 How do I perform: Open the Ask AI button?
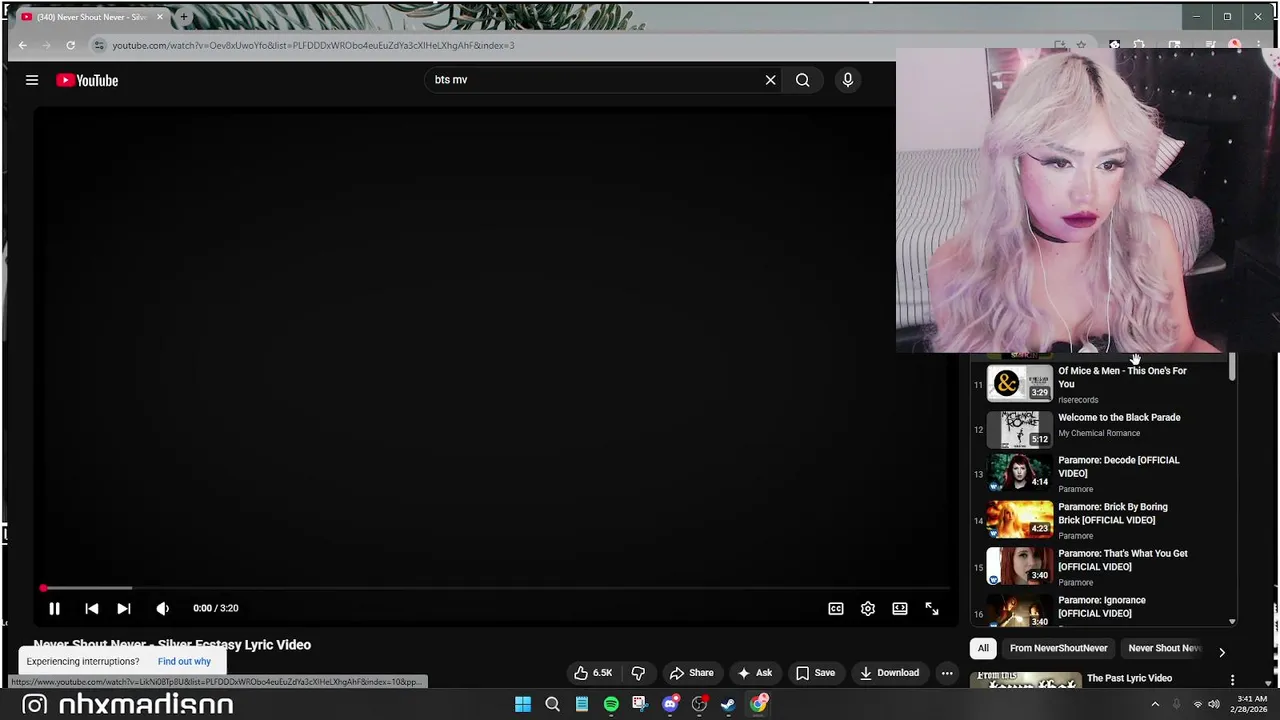pos(755,673)
